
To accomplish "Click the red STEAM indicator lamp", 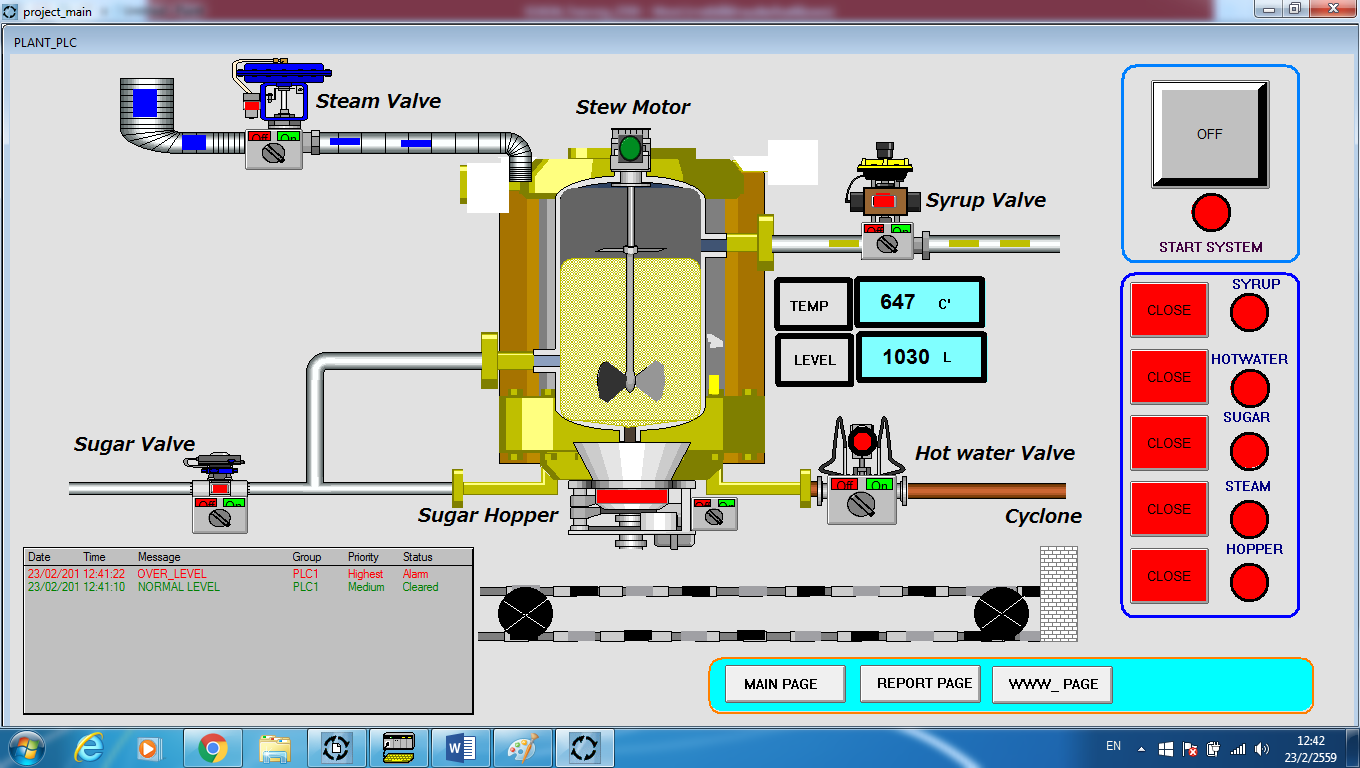I will [x=1249, y=519].
